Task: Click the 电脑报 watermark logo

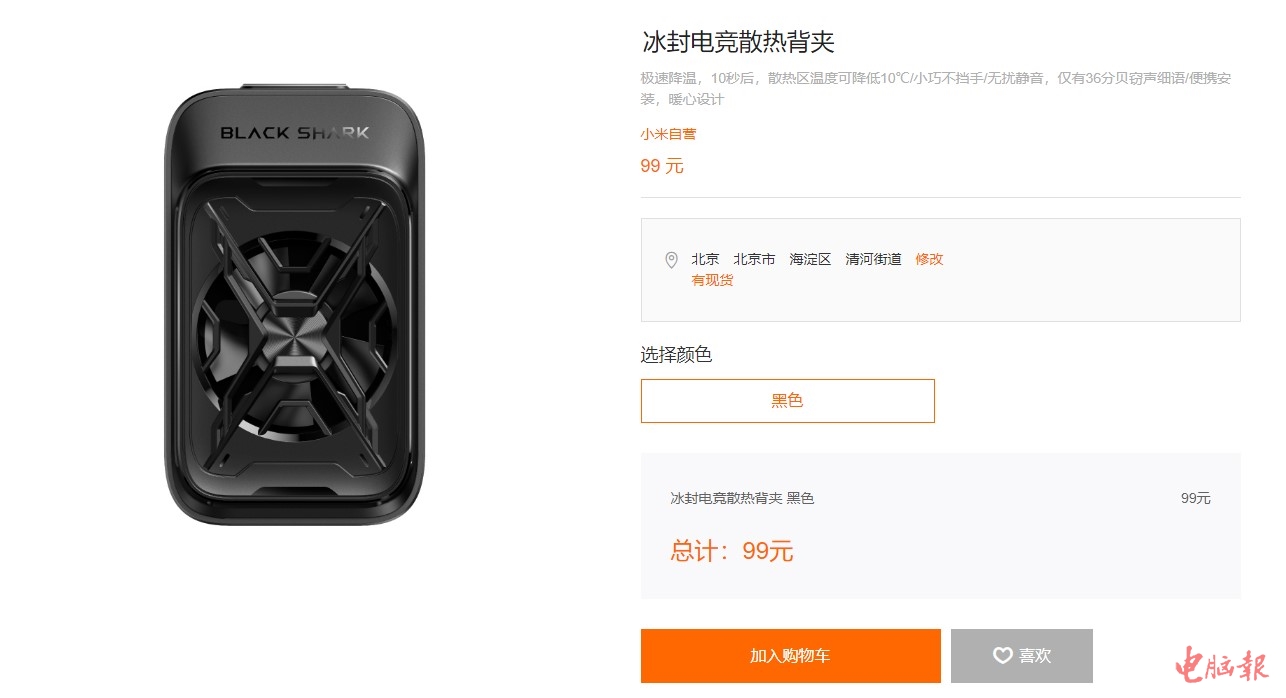Action: tap(1221, 665)
